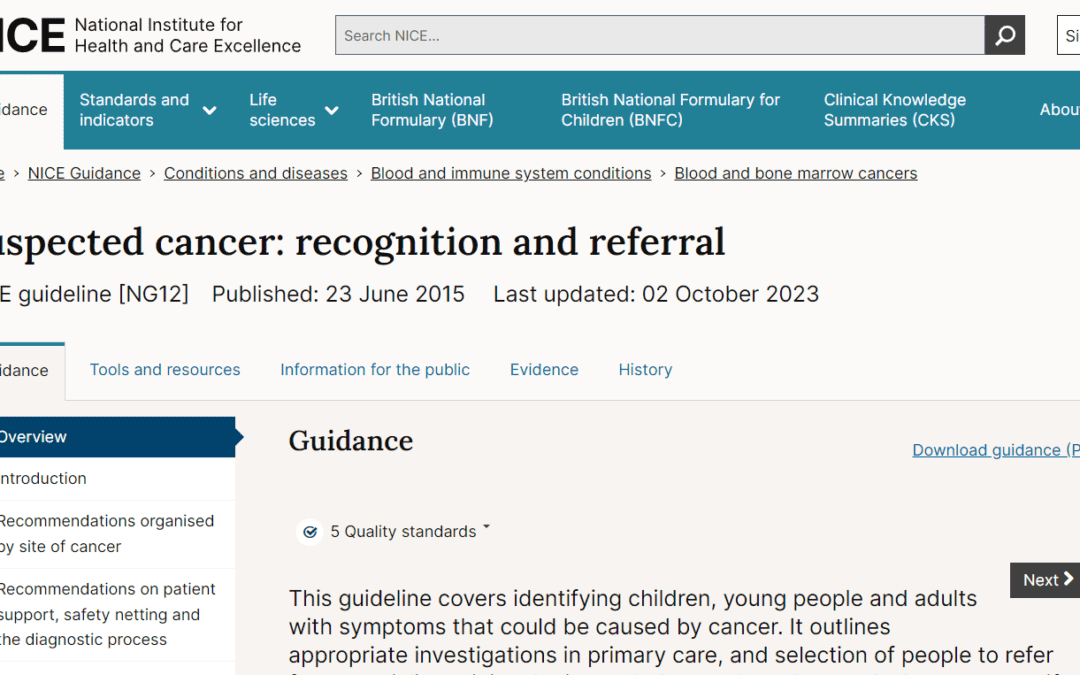Click the Search NICE input field
Viewport: 1080px width, 675px height.
tap(660, 35)
